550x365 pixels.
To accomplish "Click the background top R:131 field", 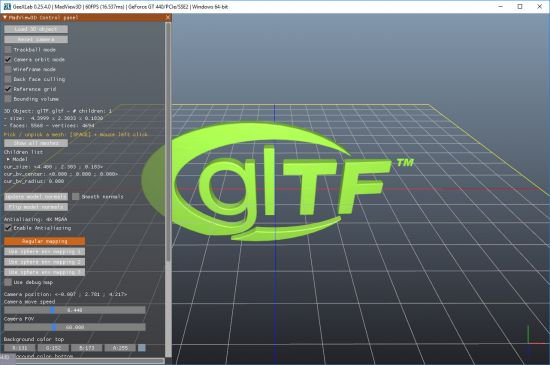I will coord(20,348).
